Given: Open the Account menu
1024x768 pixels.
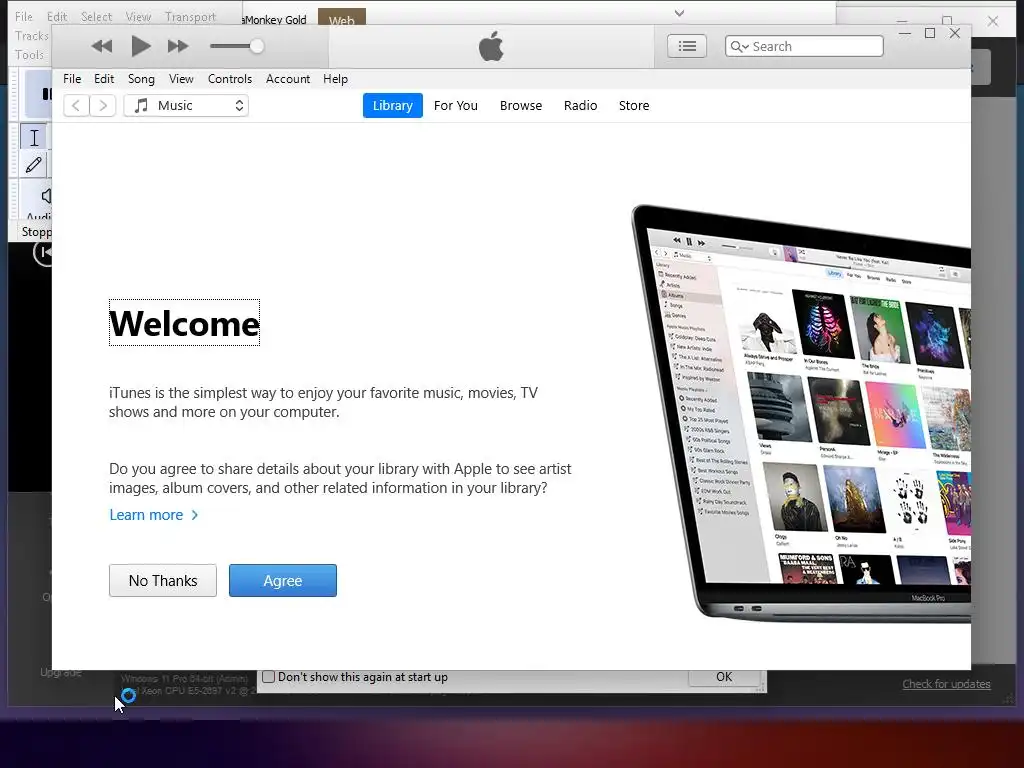Looking at the screenshot, I should pyautogui.click(x=288, y=79).
